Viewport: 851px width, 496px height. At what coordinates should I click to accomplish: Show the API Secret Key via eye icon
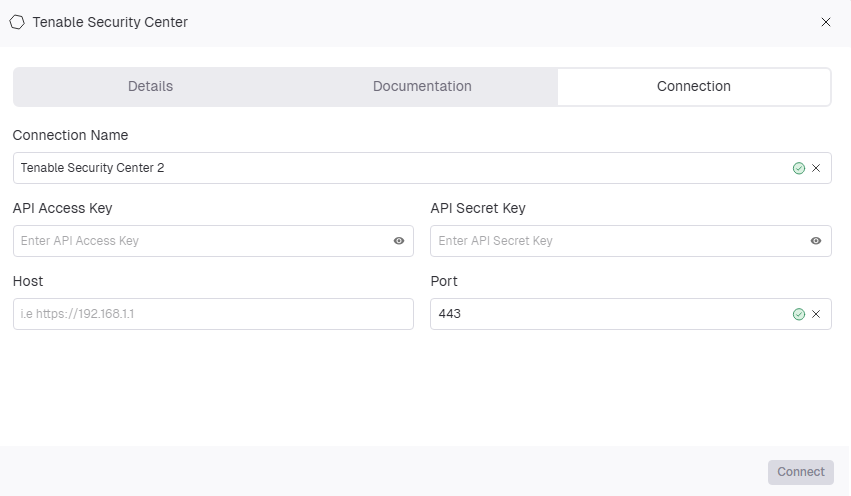click(x=816, y=241)
